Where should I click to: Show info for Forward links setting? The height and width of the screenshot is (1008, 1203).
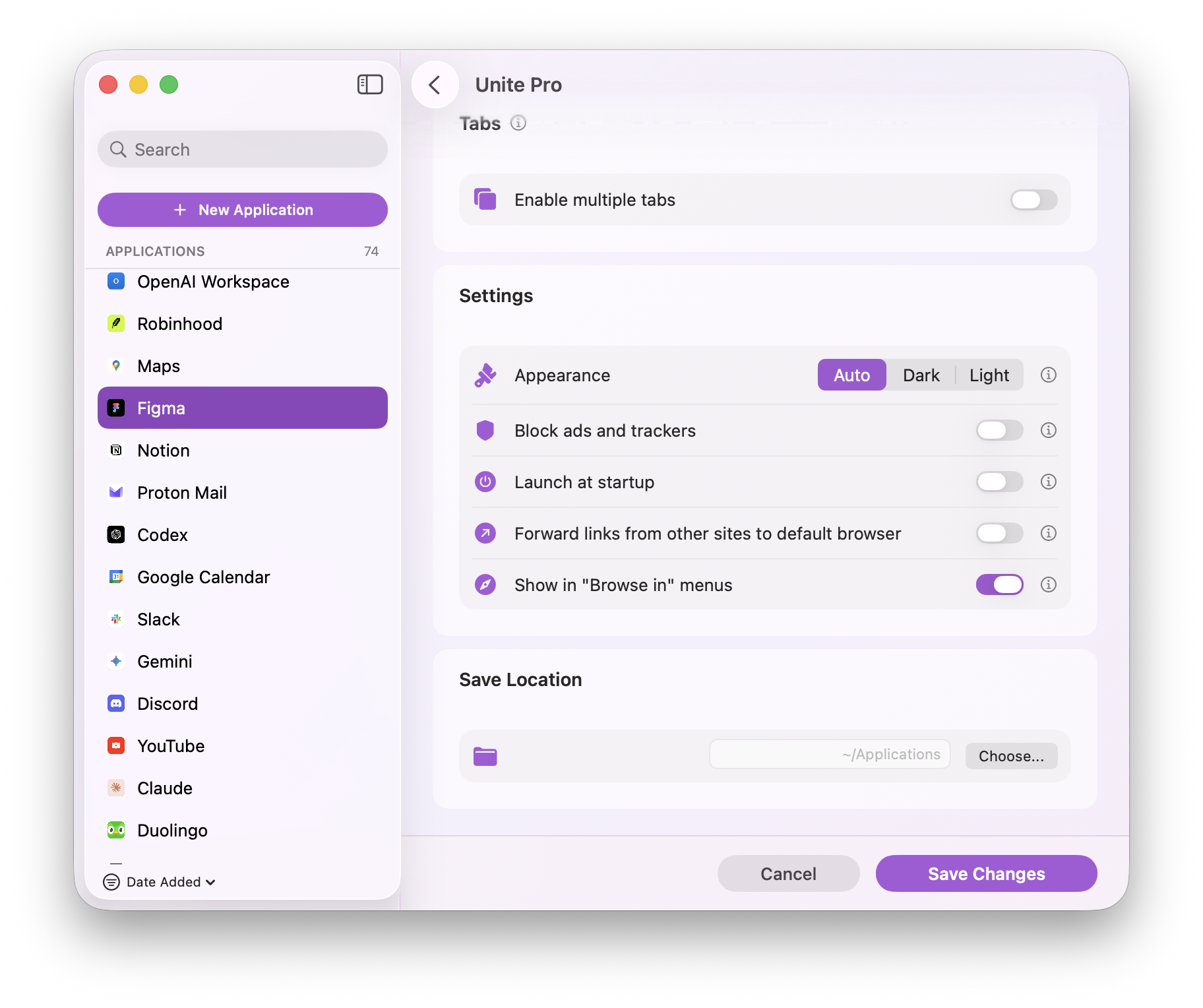(x=1049, y=534)
